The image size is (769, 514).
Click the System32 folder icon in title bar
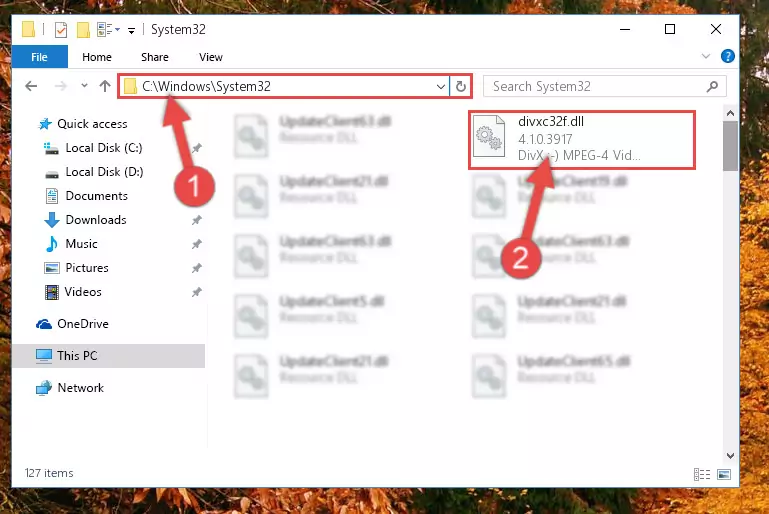pyautogui.click(x=28, y=30)
